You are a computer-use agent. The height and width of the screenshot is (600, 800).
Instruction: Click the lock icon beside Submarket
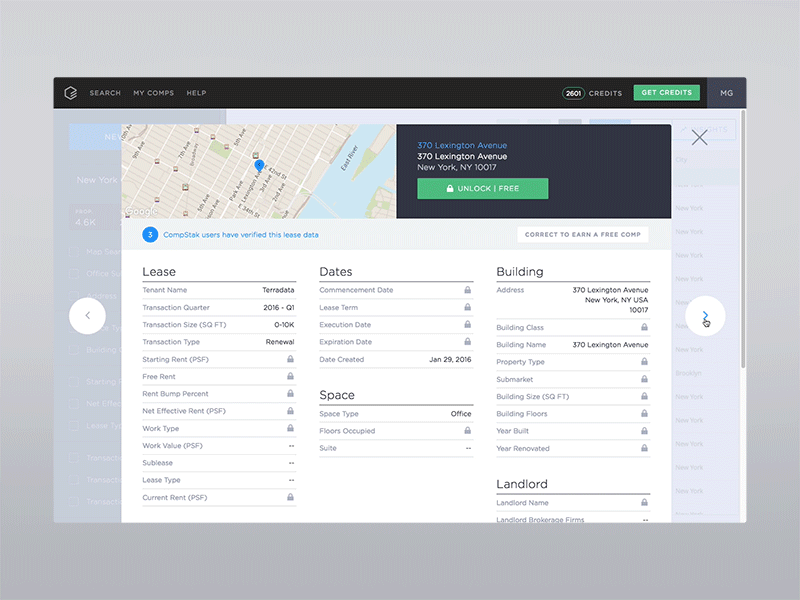click(x=645, y=379)
